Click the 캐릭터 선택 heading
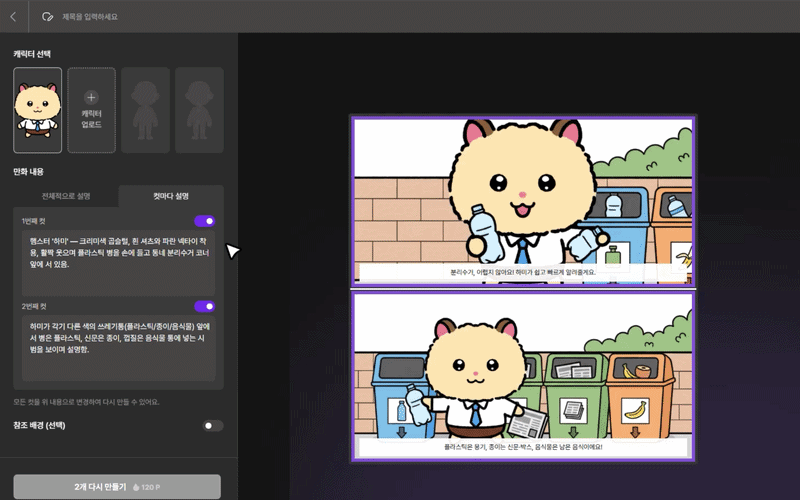800x500 pixels. [32, 54]
